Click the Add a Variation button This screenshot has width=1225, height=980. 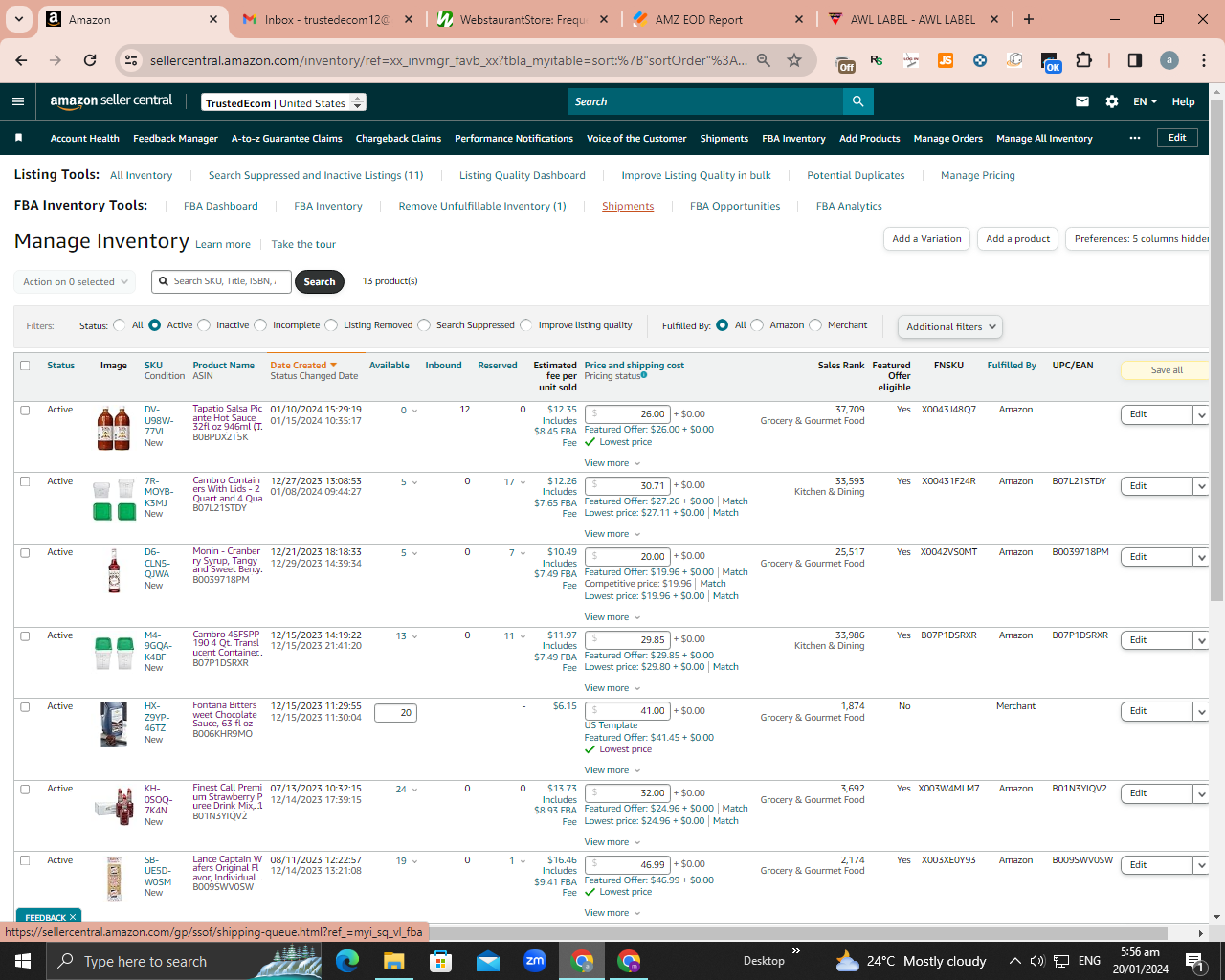point(926,239)
